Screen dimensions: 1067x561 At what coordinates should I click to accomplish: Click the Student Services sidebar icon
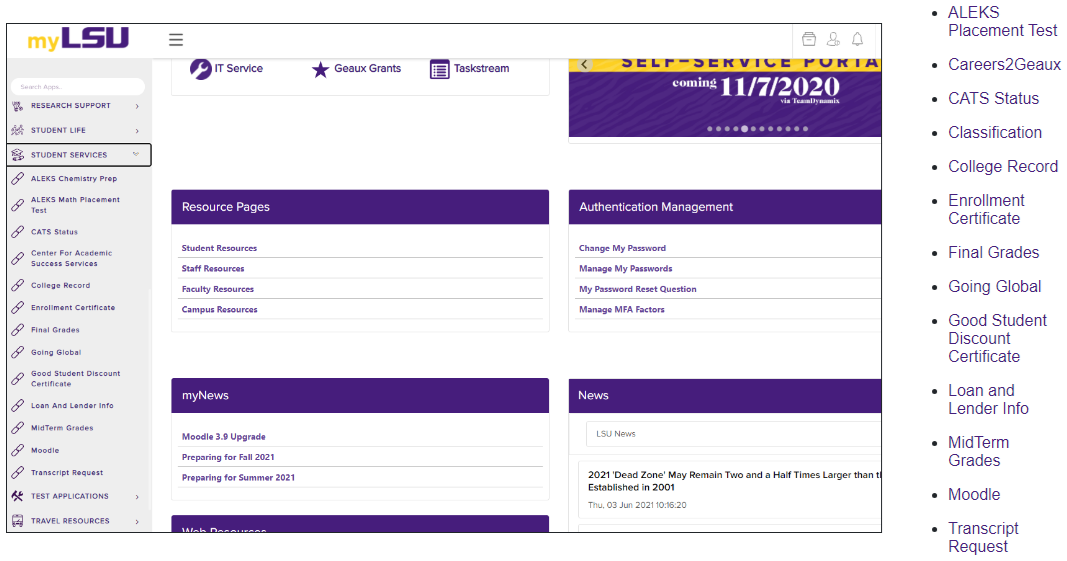[18, 155]
